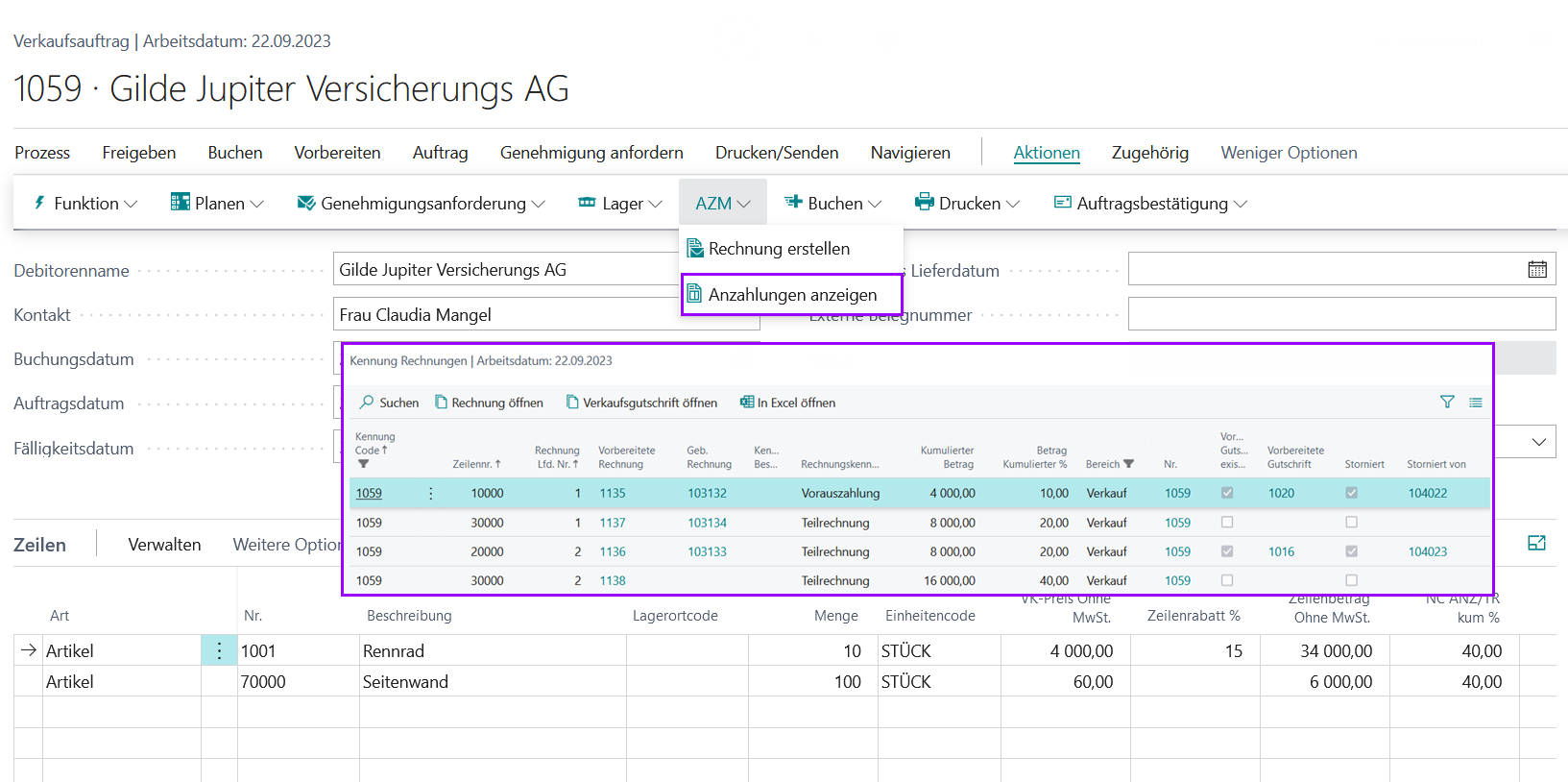Open Storniert von 104022 link
Viewport: 1568px width, 782px height.
click(1428, 493)
